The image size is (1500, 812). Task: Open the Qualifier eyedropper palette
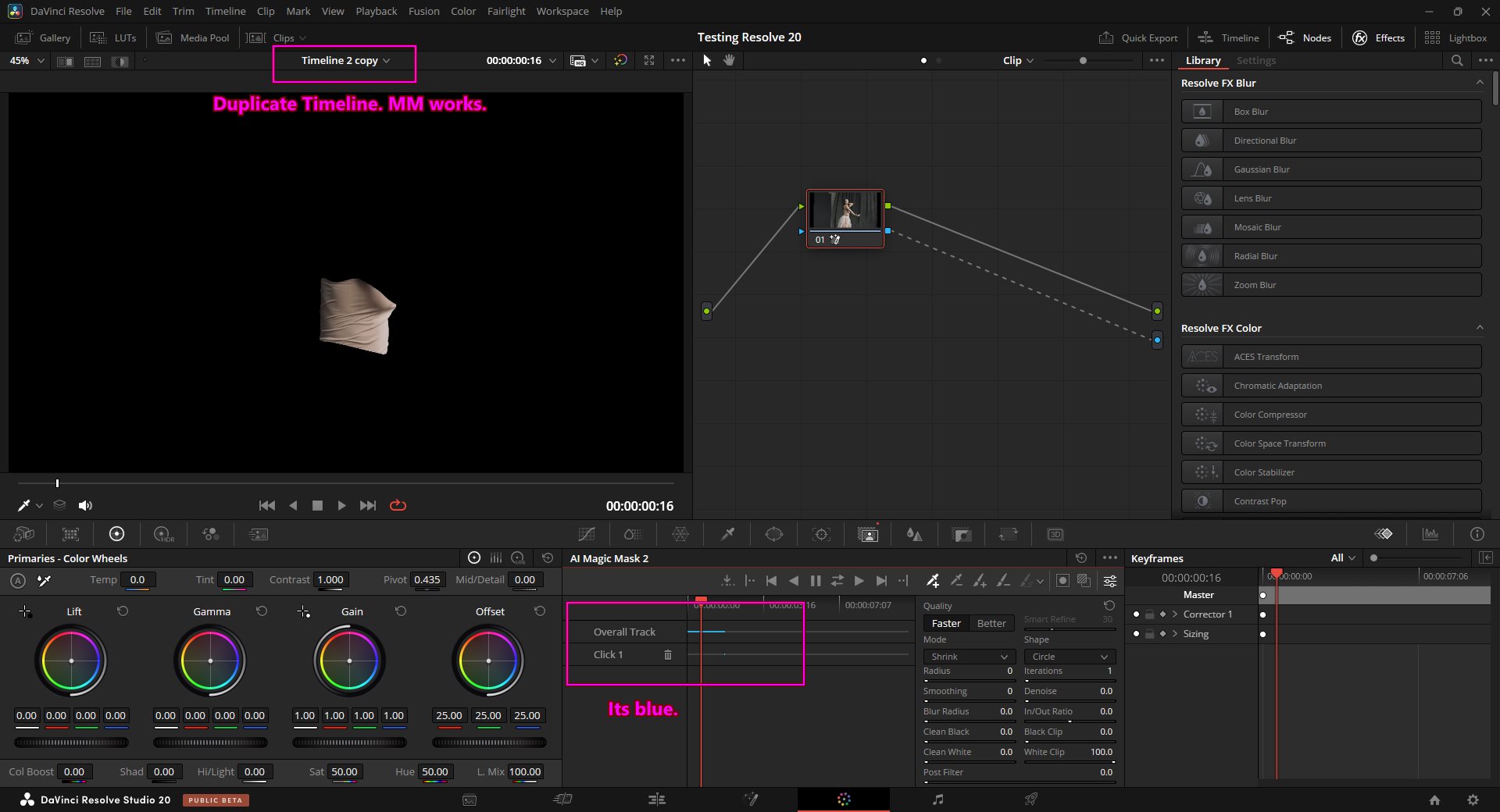point(727,534)
